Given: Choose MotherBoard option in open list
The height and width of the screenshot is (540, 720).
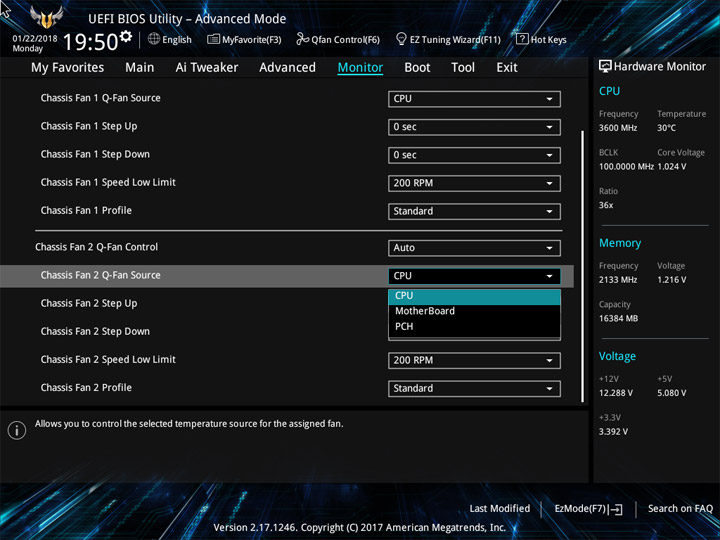Looking at the screenshot, I should pyautogui.click(x=474, y=311).
